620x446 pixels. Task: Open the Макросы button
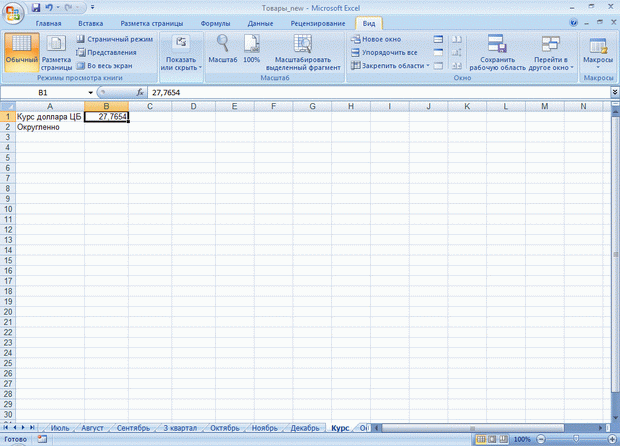(x=598, y=52)
